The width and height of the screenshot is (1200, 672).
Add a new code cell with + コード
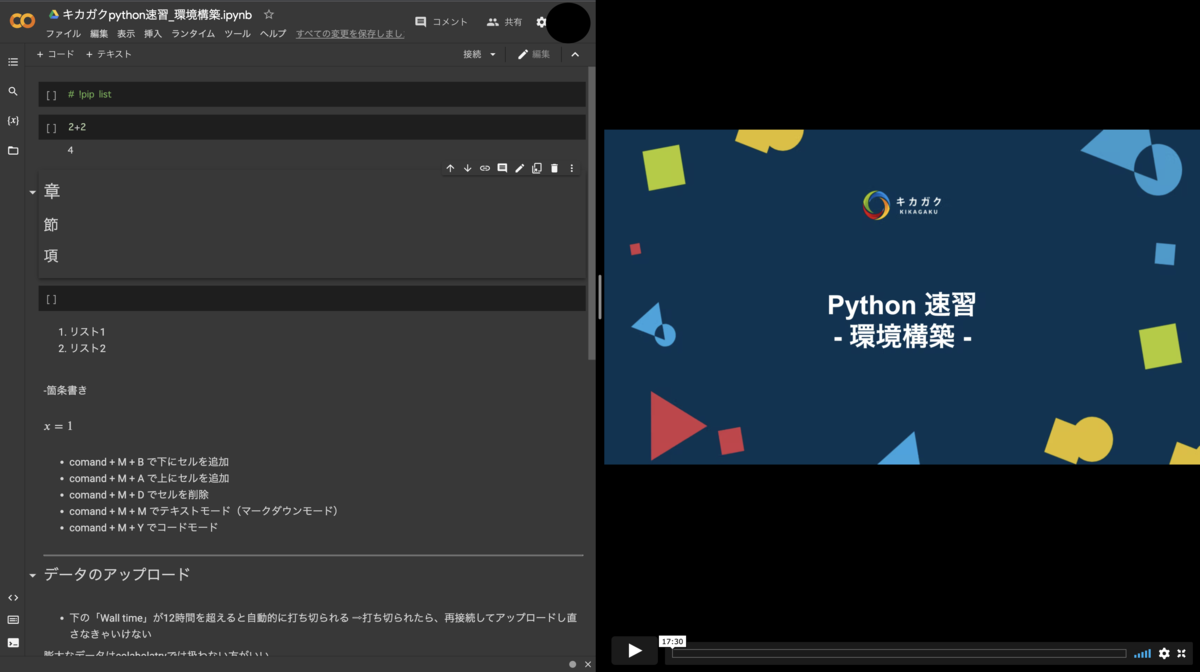click(x=55, y=54)
